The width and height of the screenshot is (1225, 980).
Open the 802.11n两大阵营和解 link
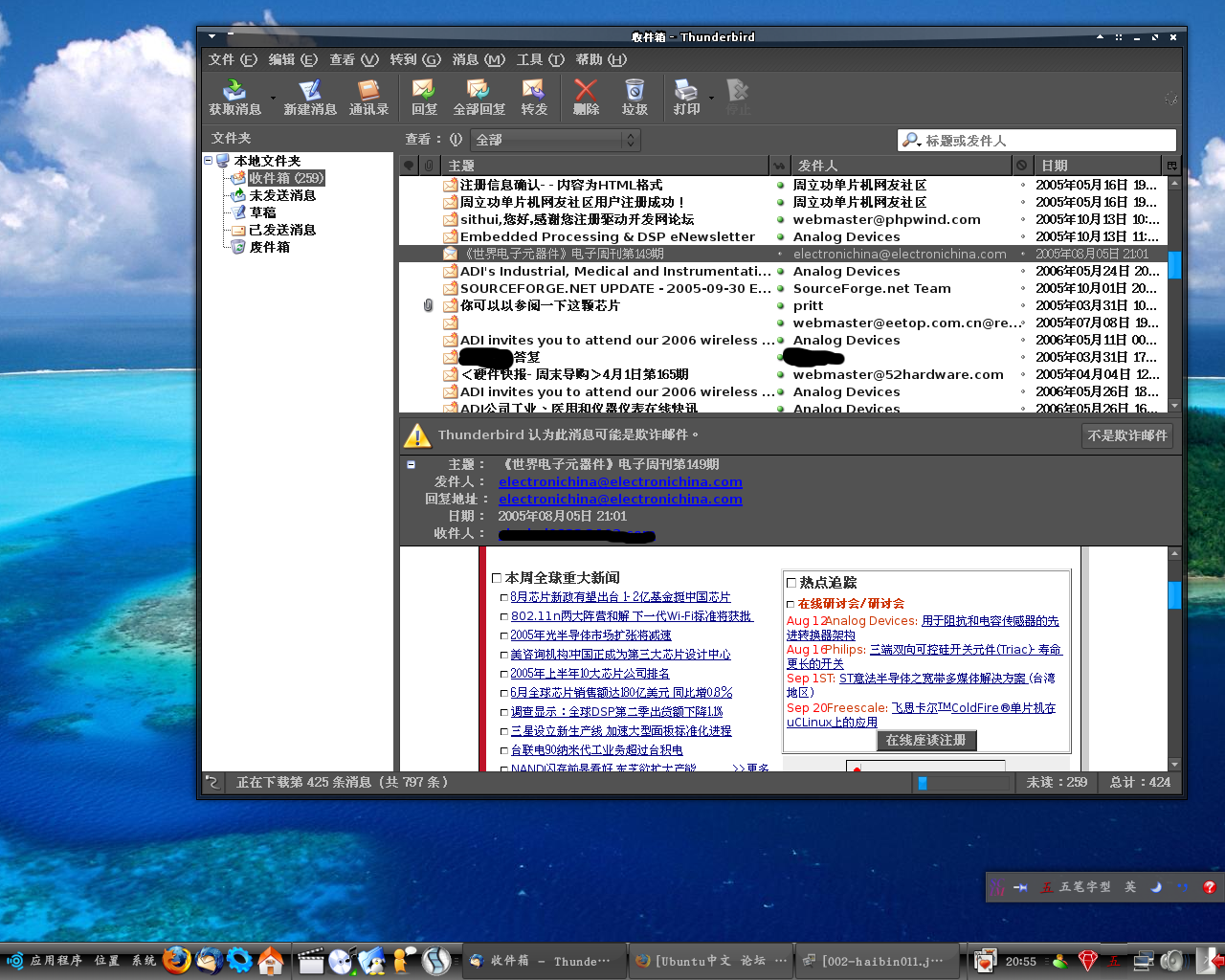point(632,615)
